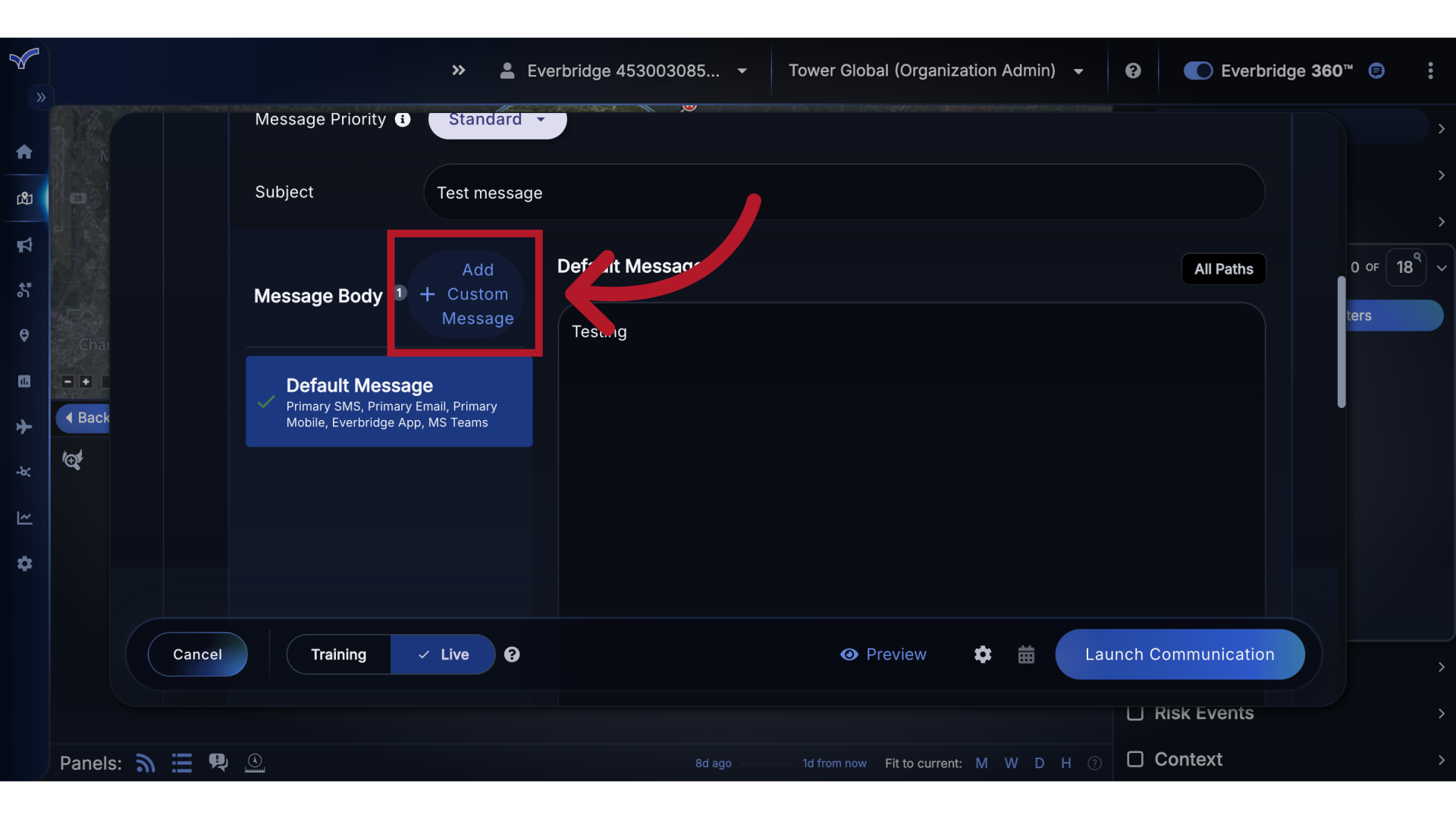Select the Live tab

pyautogui.click(x=443, y=654)
